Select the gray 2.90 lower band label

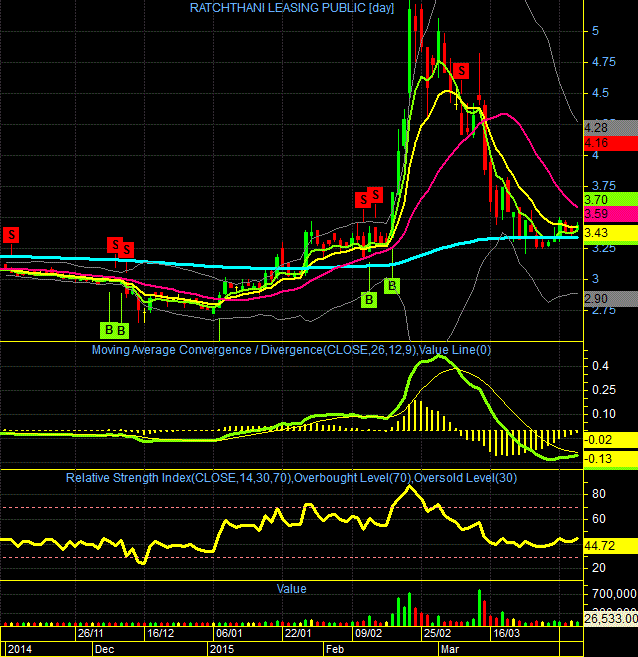611,299
